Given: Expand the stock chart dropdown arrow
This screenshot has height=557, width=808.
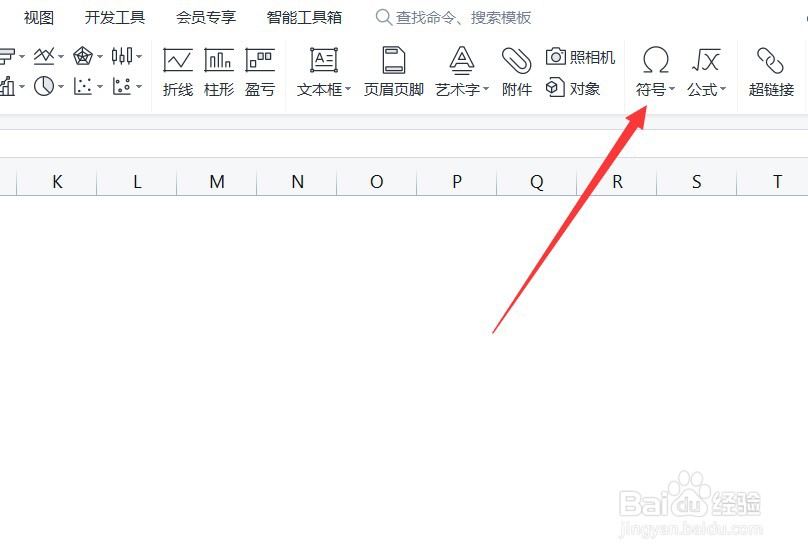Looking at the screenshot, I should point(139,56).
